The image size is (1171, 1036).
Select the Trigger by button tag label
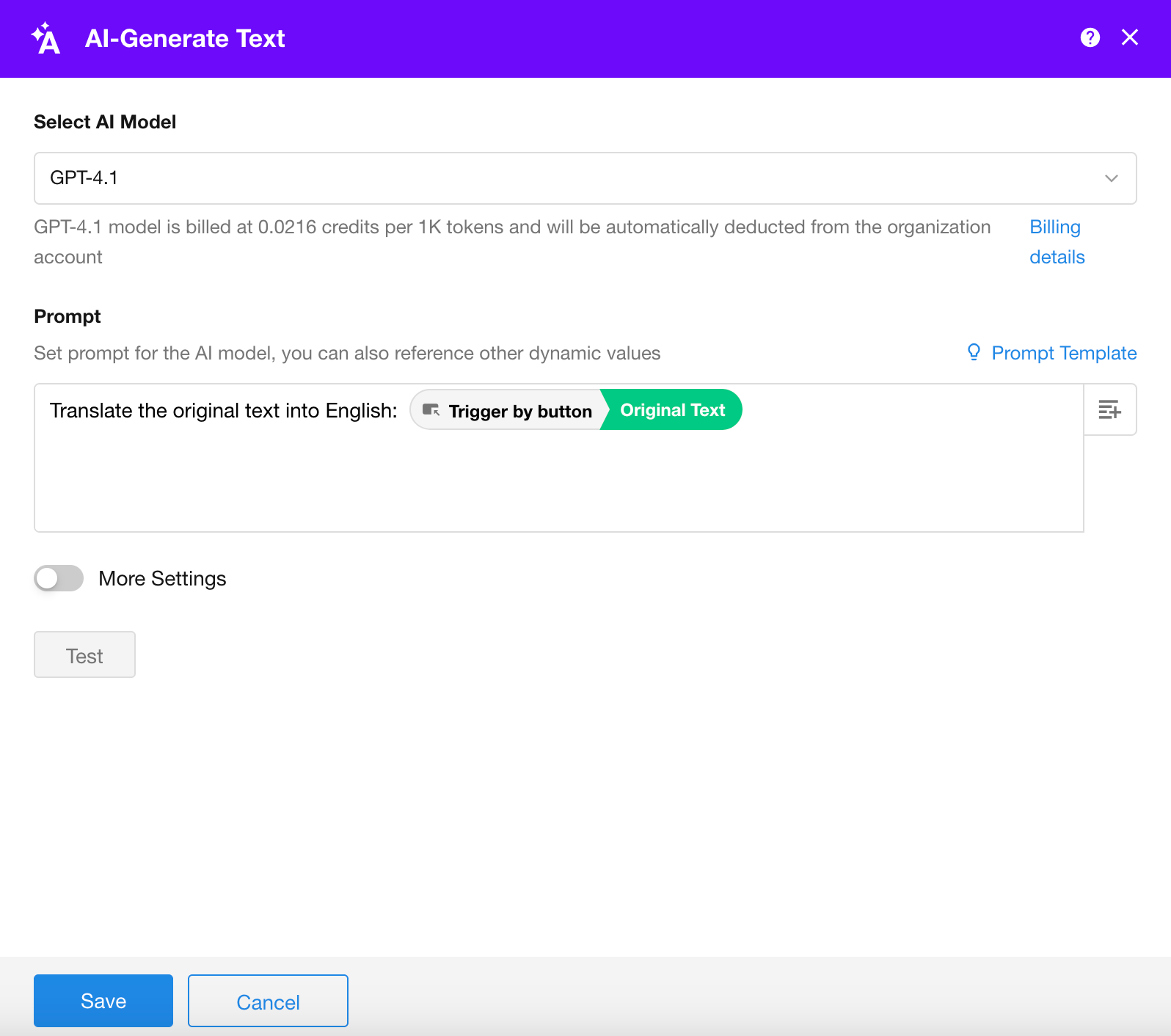click(x=519, y=411)
